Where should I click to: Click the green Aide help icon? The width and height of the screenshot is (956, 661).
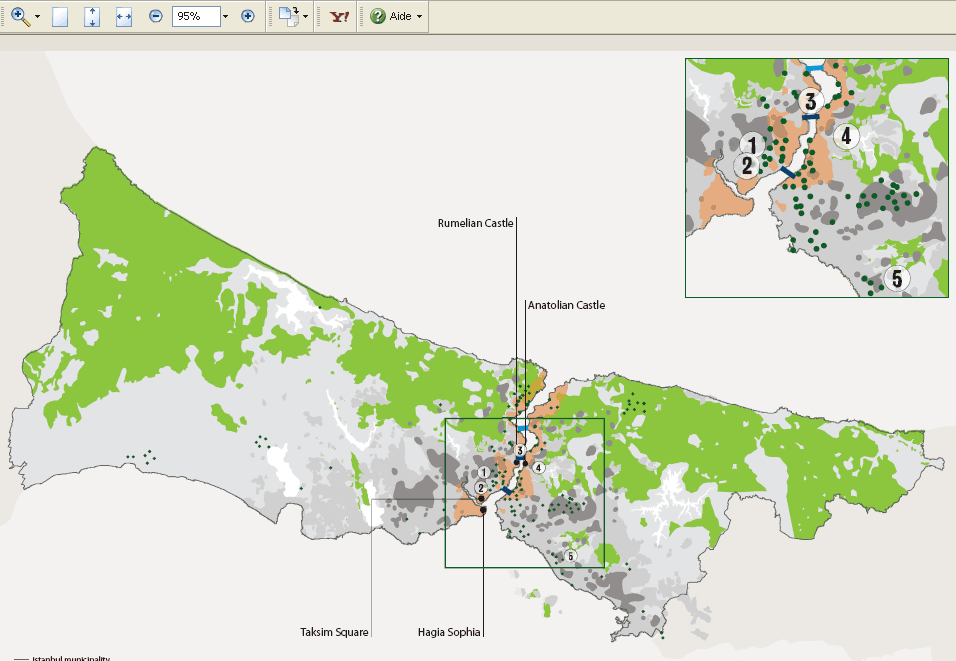[378, 15]
